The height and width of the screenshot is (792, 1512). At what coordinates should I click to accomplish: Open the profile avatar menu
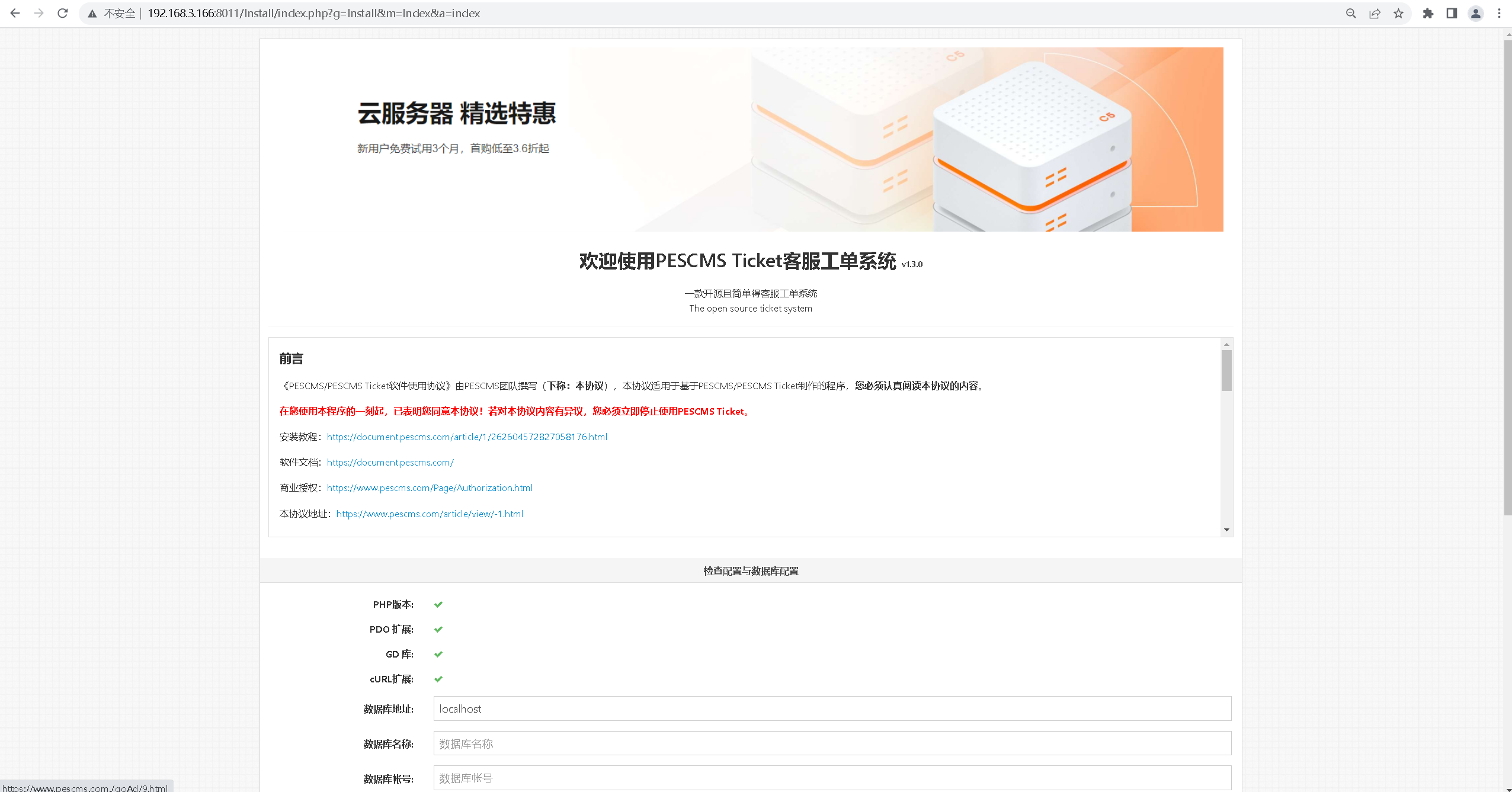coord(1476,13)
